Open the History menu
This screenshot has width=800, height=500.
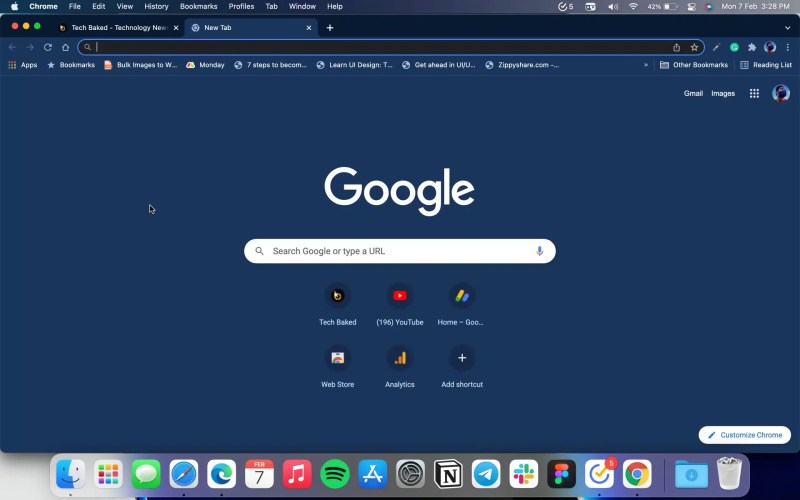156,7
